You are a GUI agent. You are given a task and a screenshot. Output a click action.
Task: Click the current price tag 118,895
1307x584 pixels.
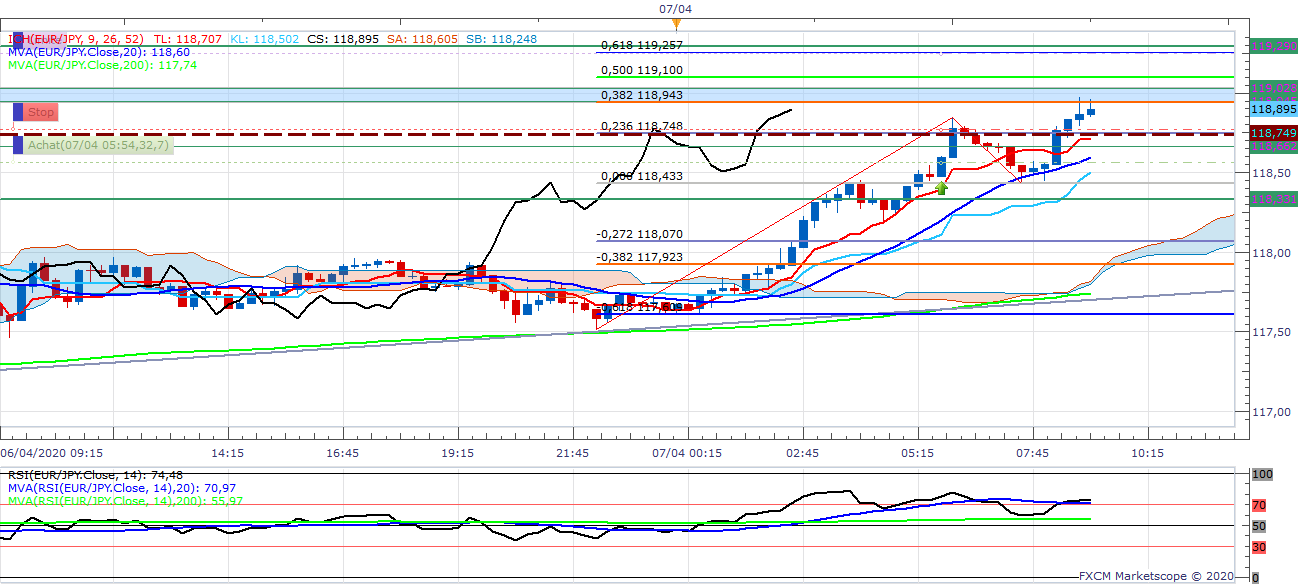1274,110
